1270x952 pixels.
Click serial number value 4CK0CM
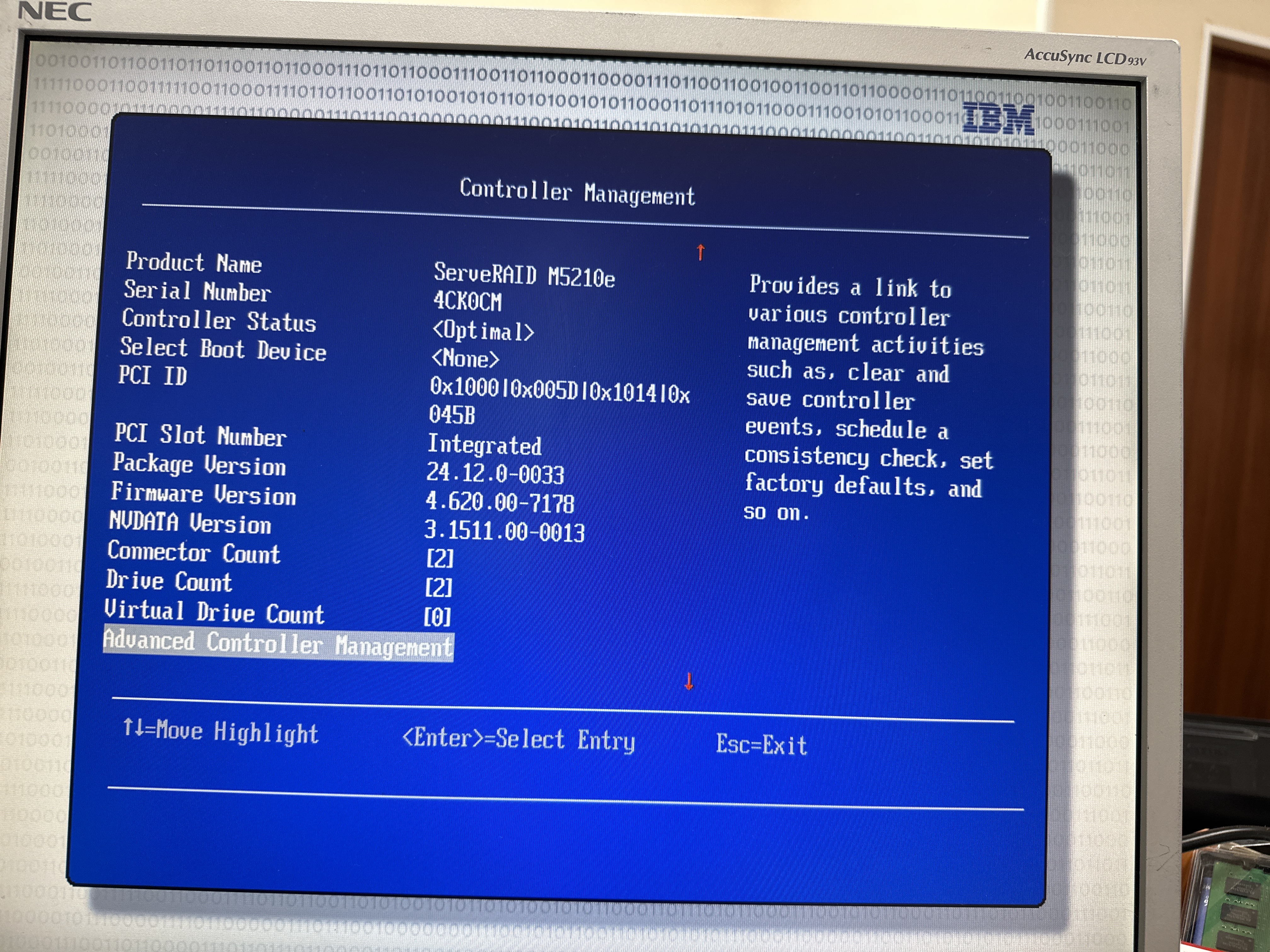pyautogui.click(x=467, y=301)
